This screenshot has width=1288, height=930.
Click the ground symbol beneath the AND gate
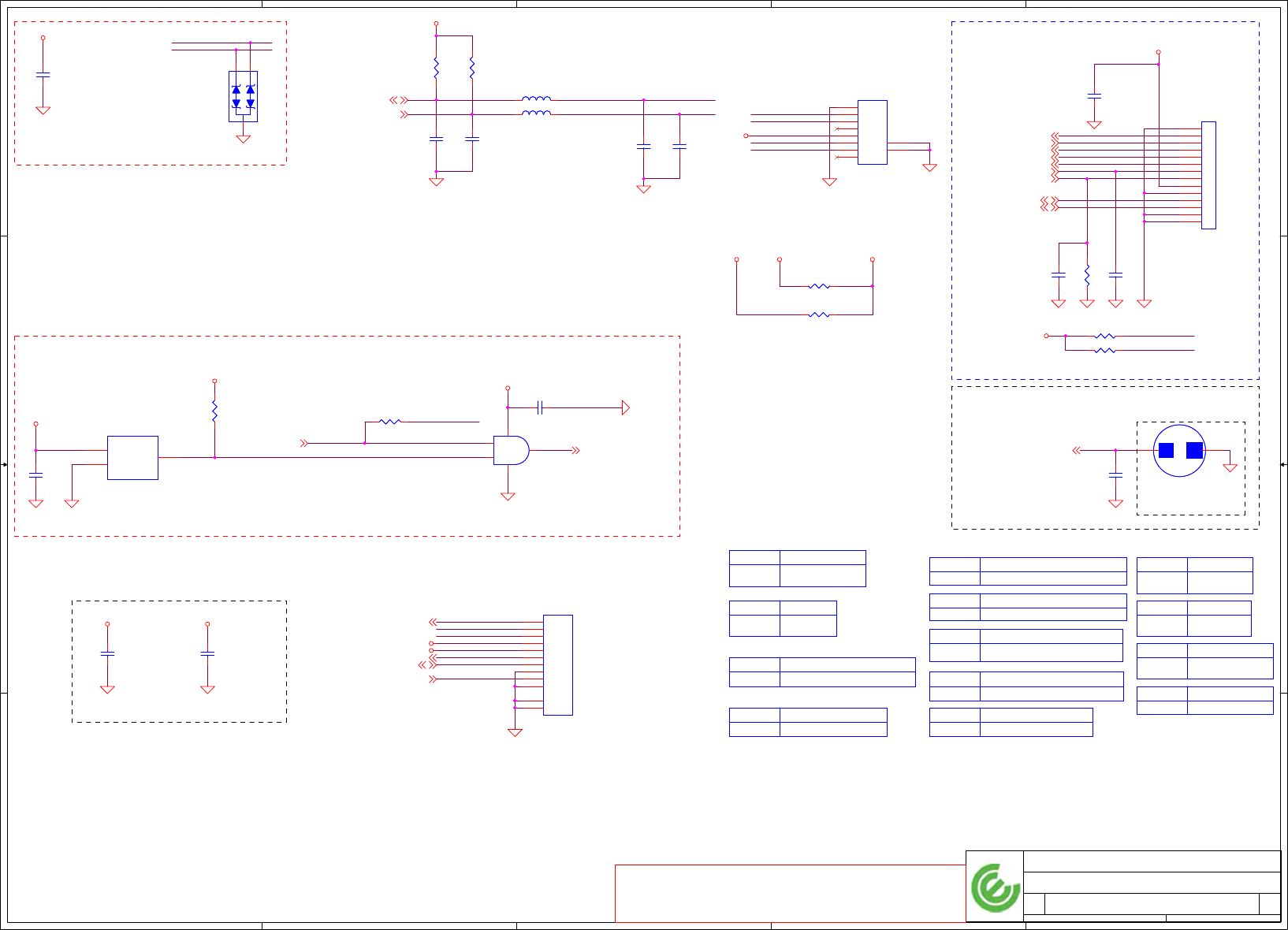coord(508,497)
